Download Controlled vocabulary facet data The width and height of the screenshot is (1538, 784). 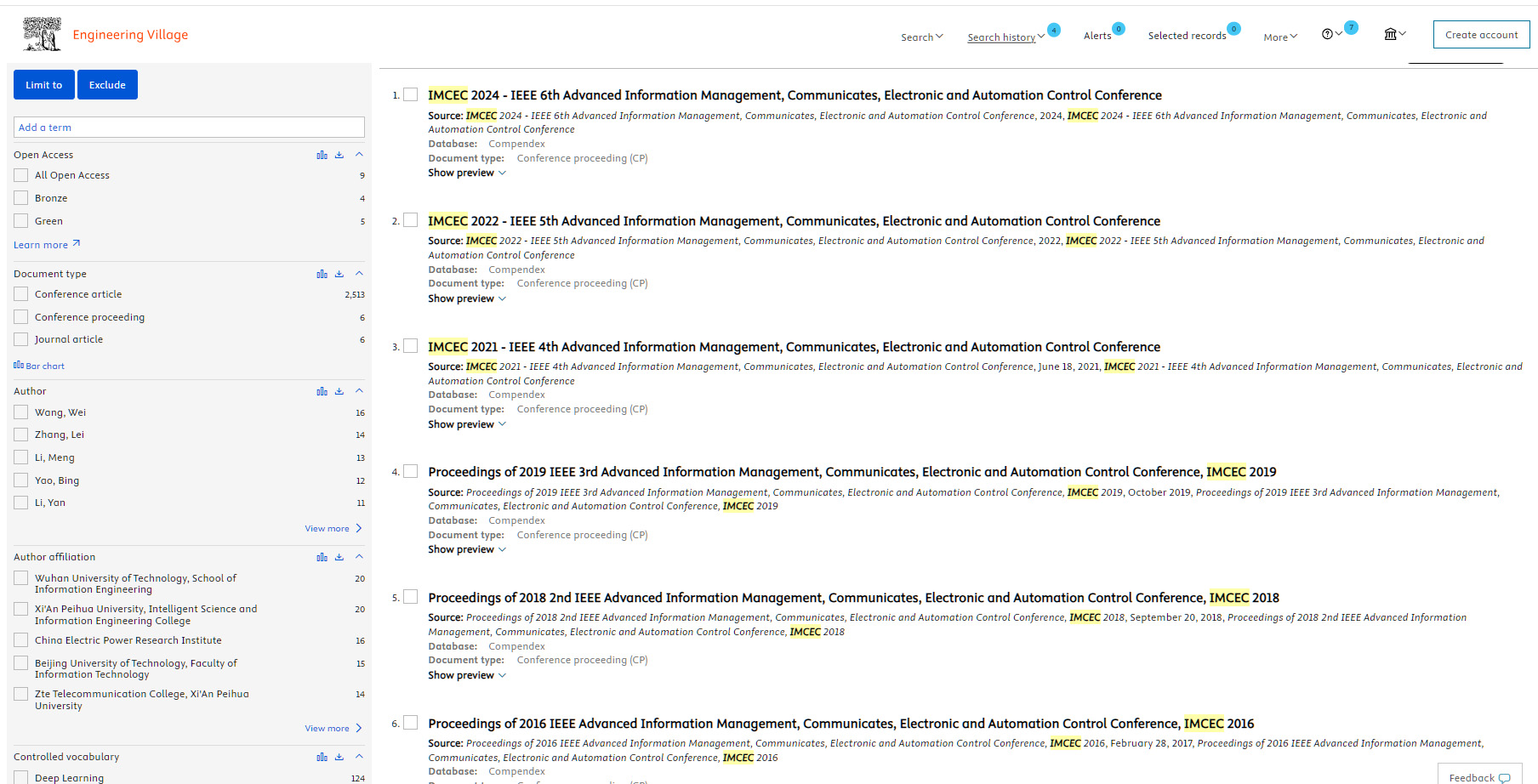click(x=339, y=757)
